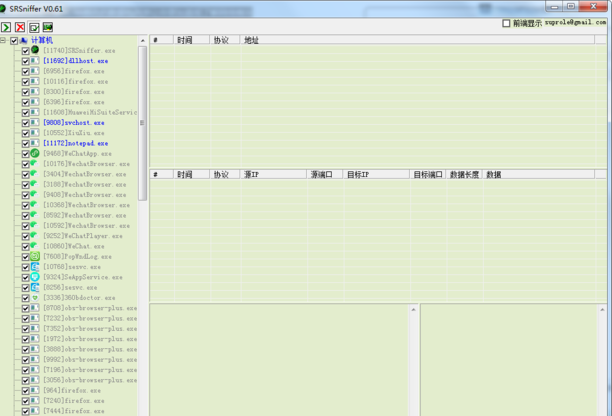The image size is (612, 416).
Task: Select [7240]firefox.exe tree row
Action: pyautogui.click(x=74, y=400)
